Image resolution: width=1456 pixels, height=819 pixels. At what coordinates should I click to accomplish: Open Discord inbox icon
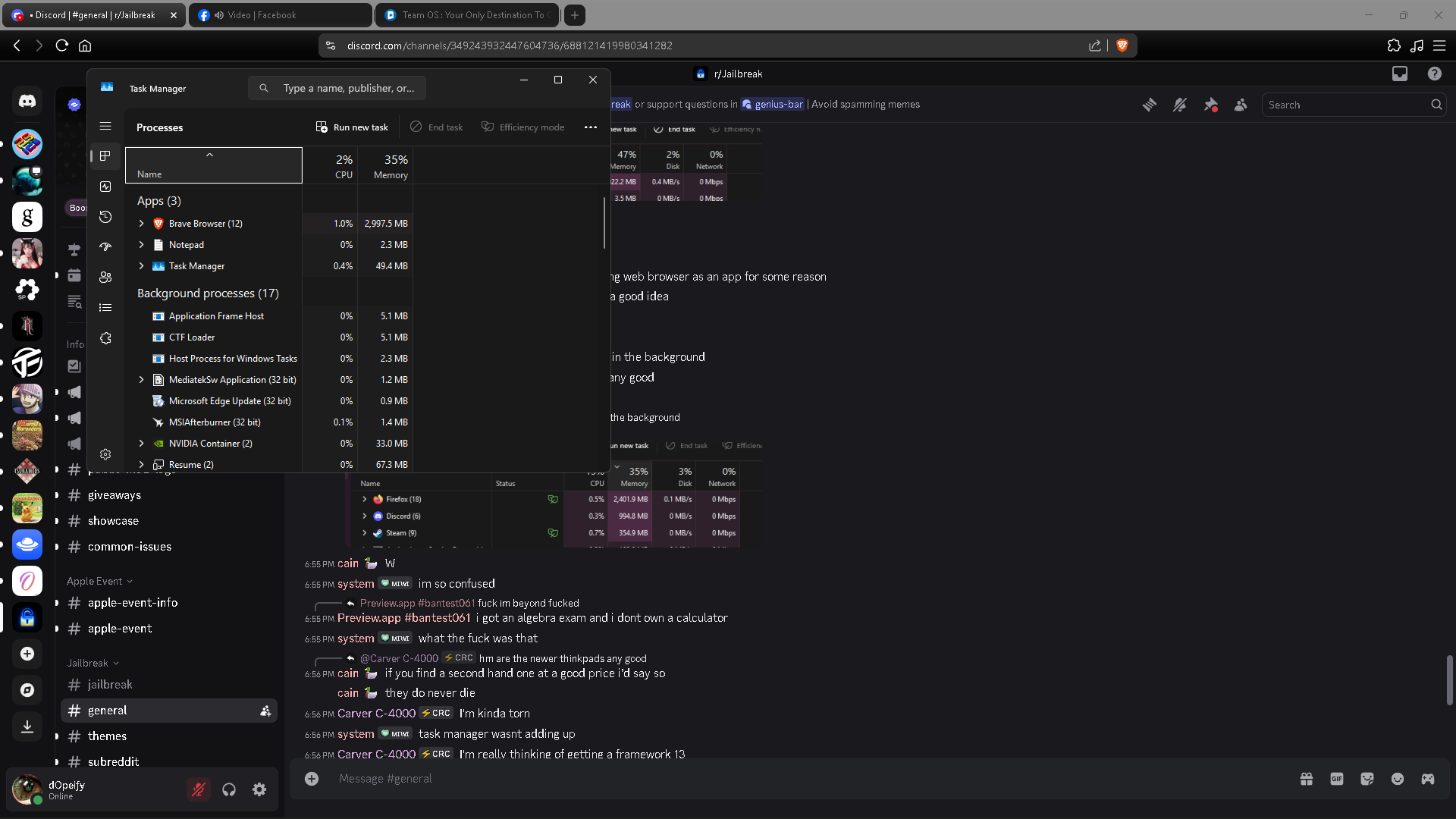(x=1400, y=74)
